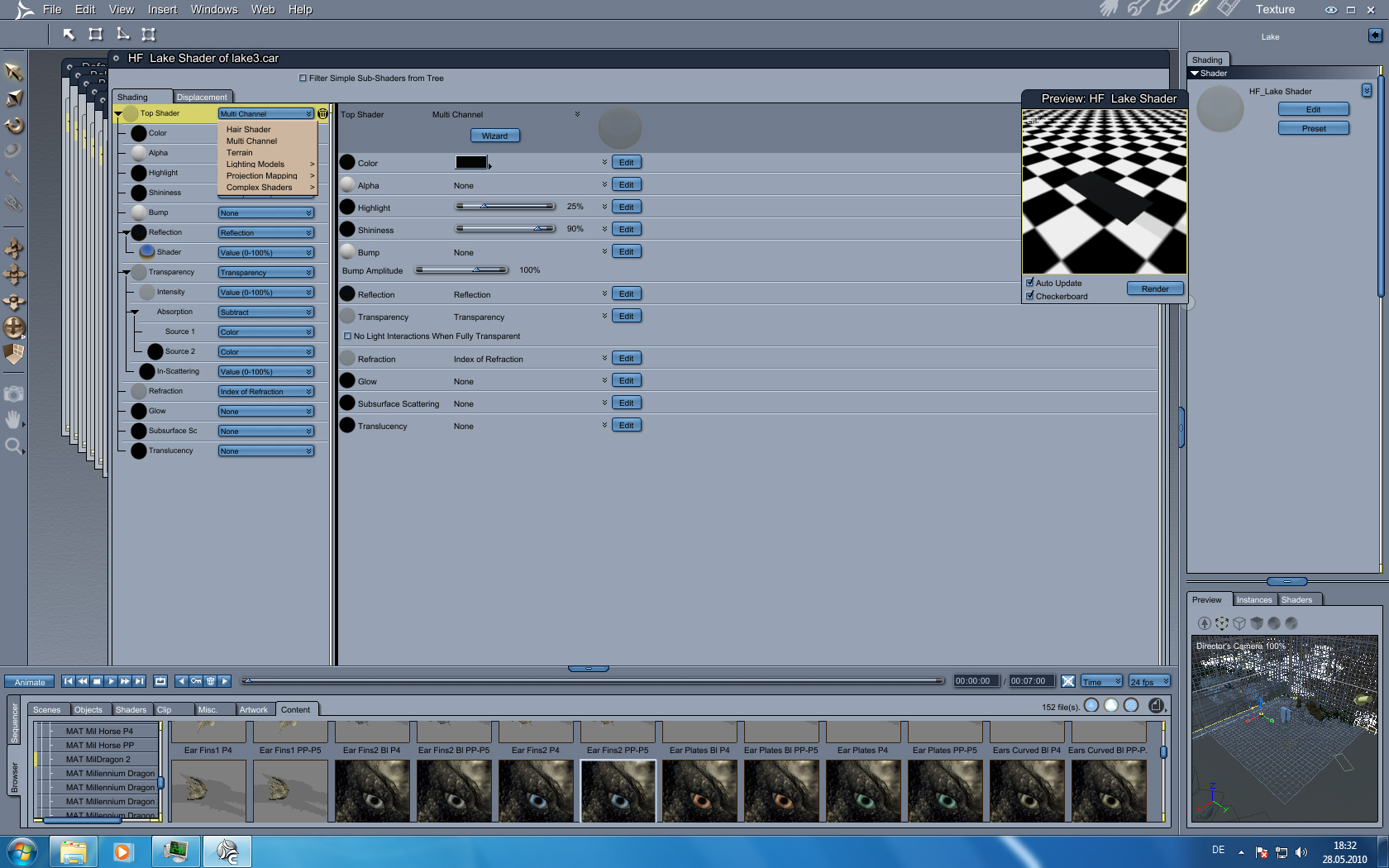Click the Render button in the preview
1389x868 pixels.
pos(1155,289)
